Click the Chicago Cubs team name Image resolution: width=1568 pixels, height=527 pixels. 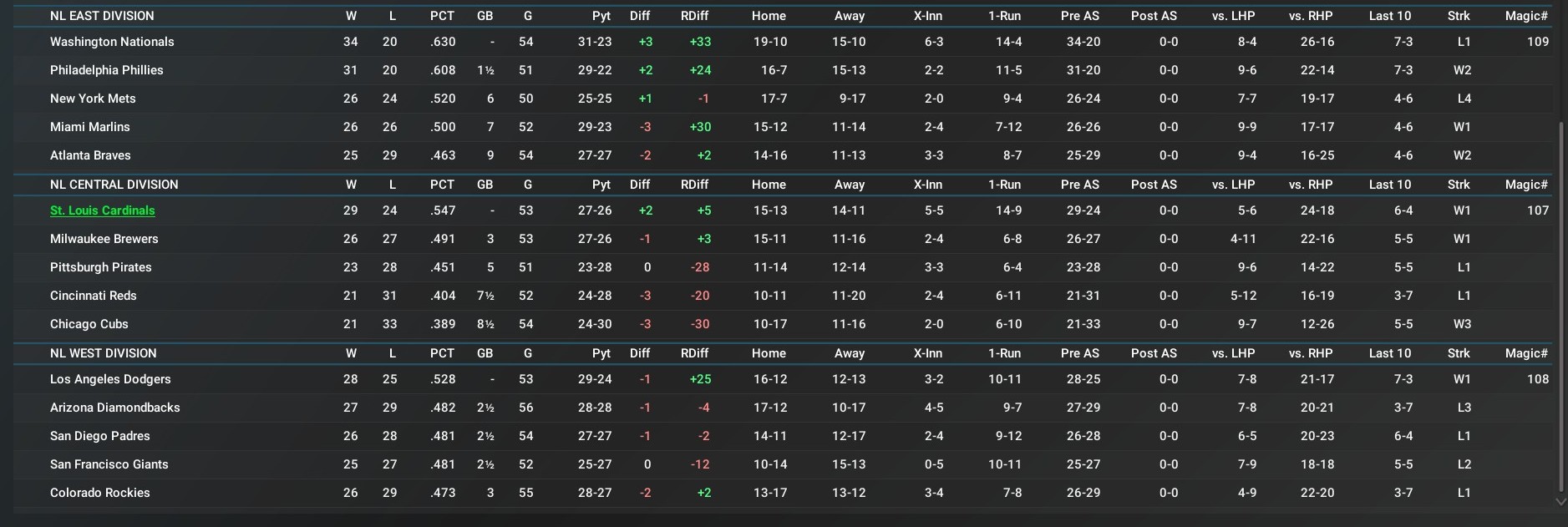click(89, 324)
